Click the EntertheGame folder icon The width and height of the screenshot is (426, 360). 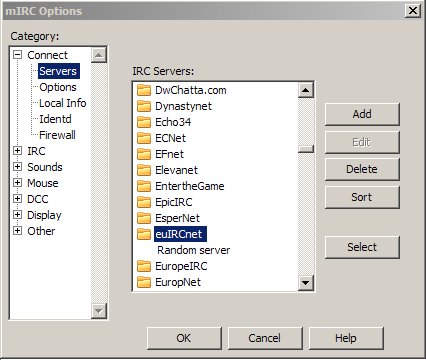point(144,186)
